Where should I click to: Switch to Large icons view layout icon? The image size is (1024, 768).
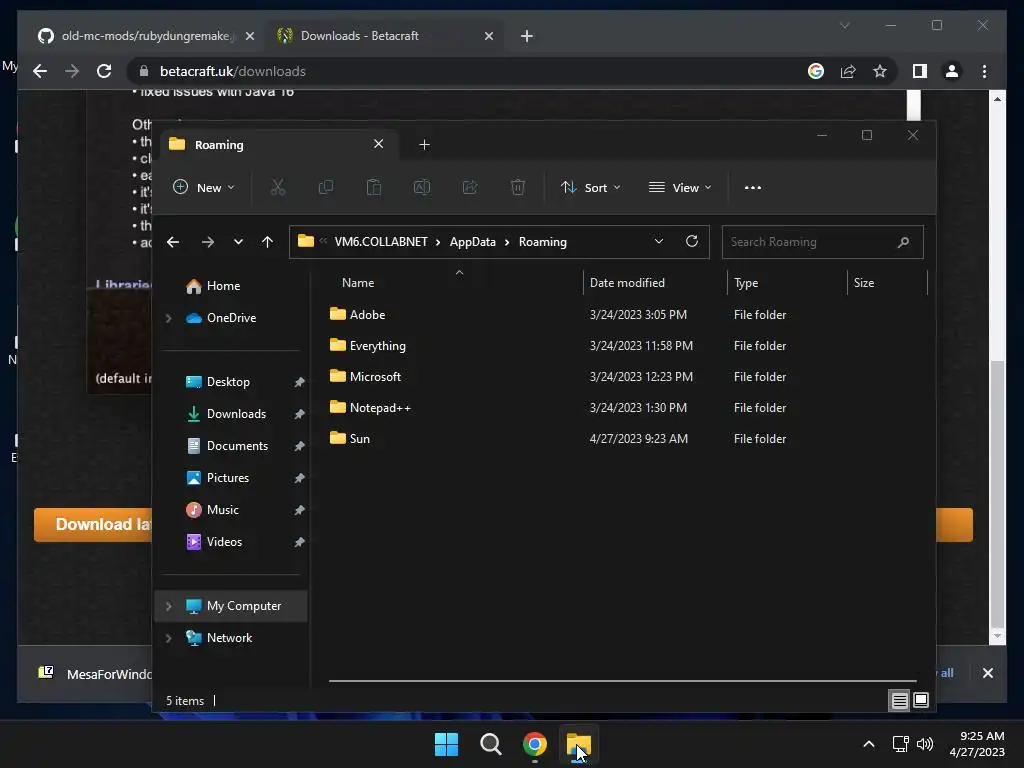point(921,701)
